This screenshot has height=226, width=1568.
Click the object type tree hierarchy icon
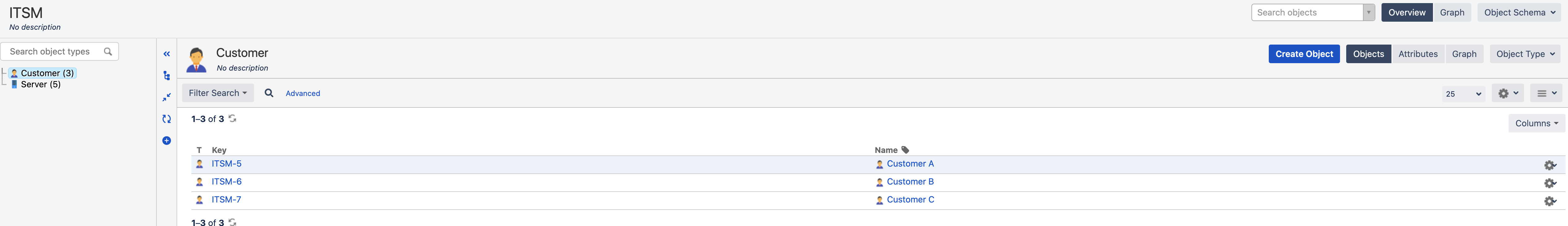click(x=167, y=76)
